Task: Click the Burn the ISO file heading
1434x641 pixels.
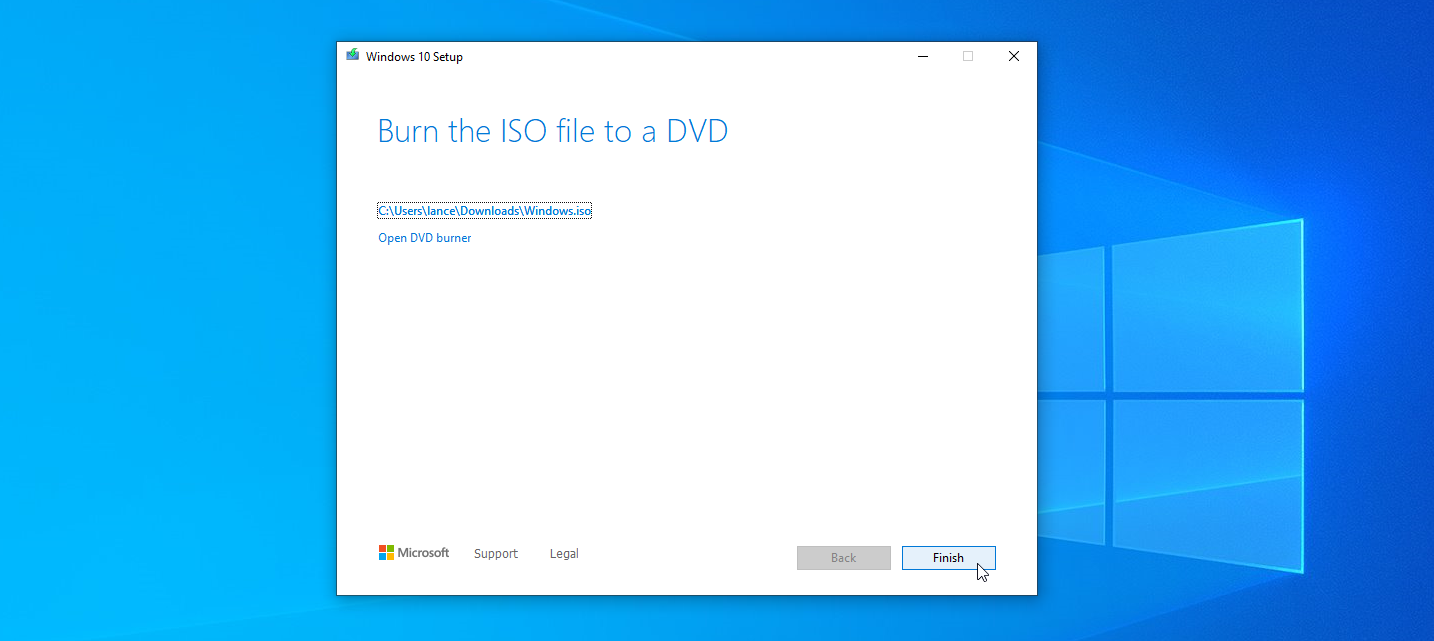Action: [x=552, y=130]
